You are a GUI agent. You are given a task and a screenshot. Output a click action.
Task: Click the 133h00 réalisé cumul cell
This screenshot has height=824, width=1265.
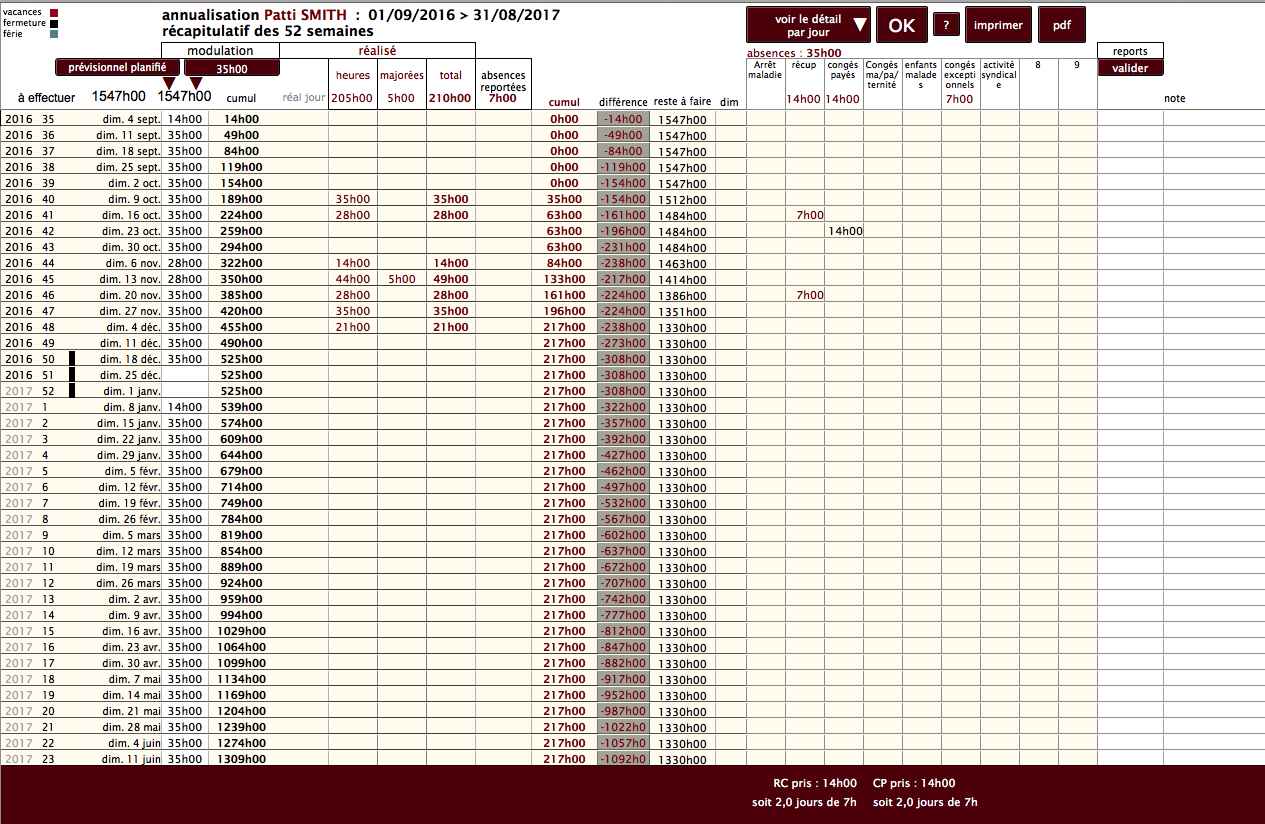[563, 279]
